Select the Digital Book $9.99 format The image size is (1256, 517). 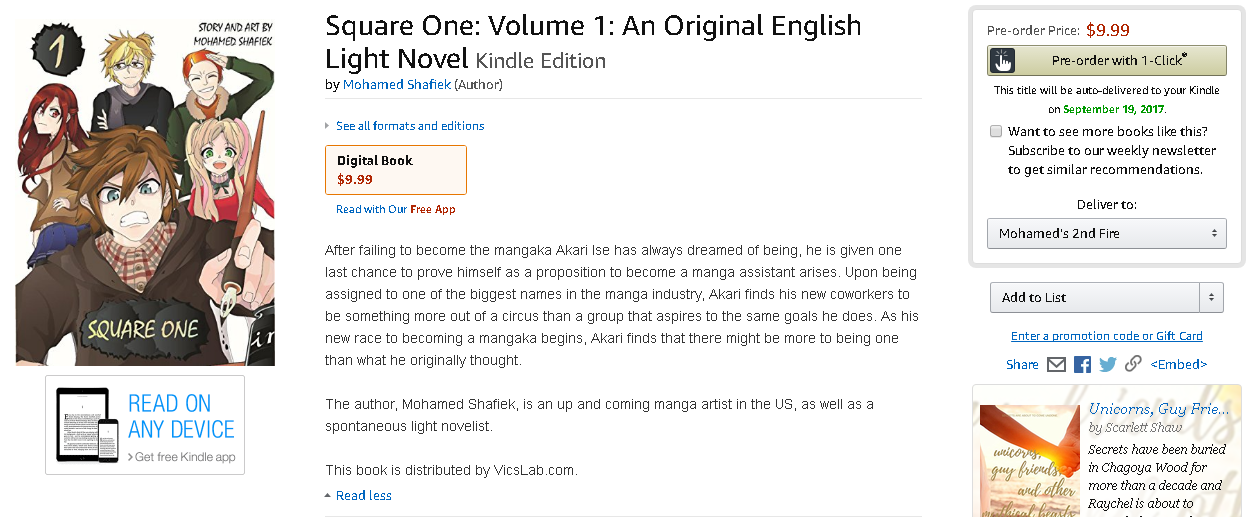[x=396, y=170]
